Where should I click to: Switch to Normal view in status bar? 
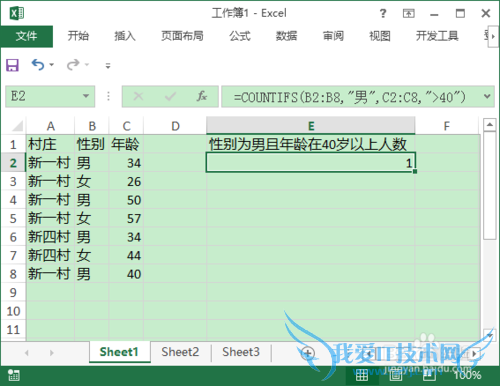[x=362, y=375]
